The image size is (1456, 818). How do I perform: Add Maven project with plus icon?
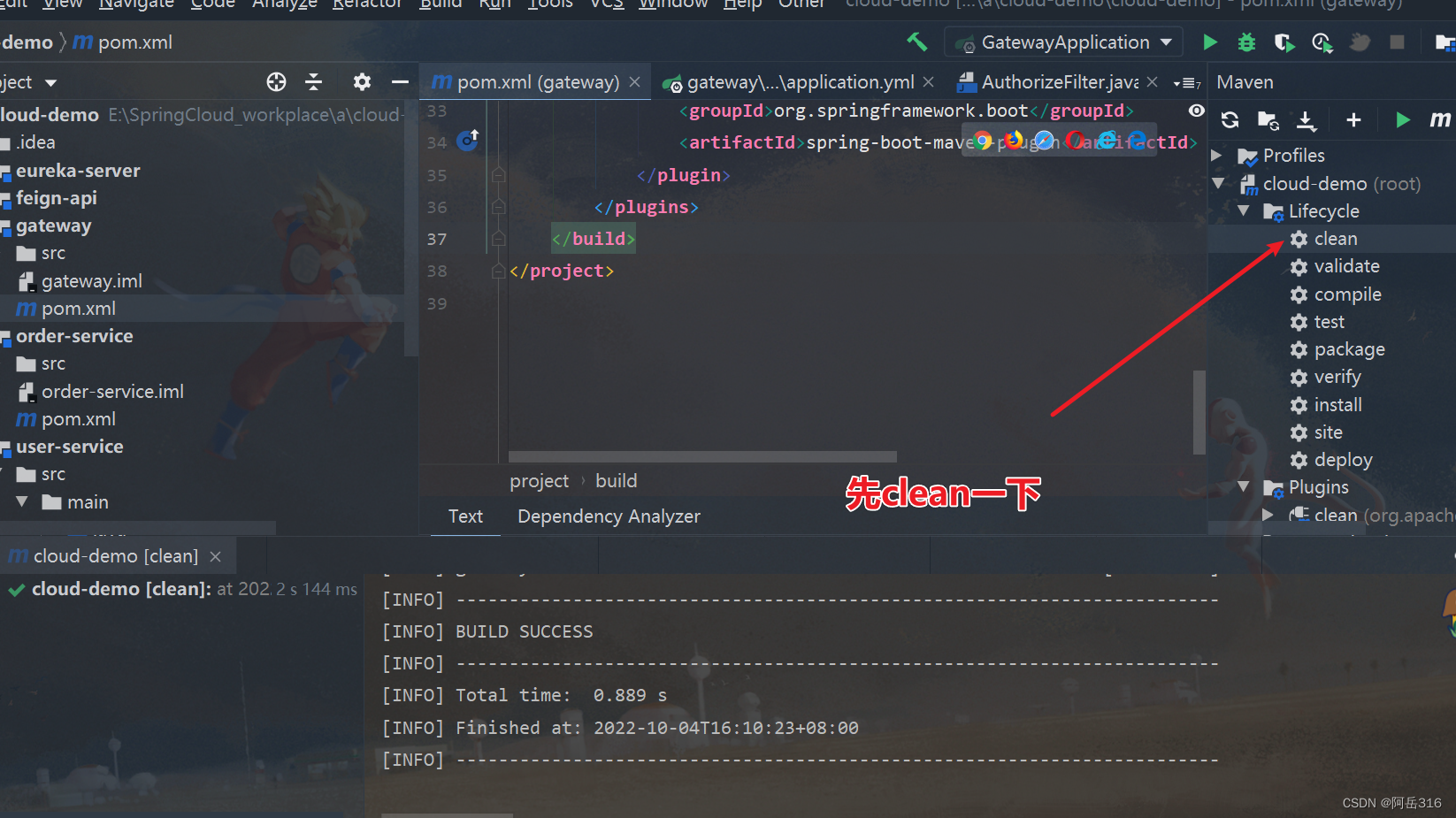(x=1353, y=120)
